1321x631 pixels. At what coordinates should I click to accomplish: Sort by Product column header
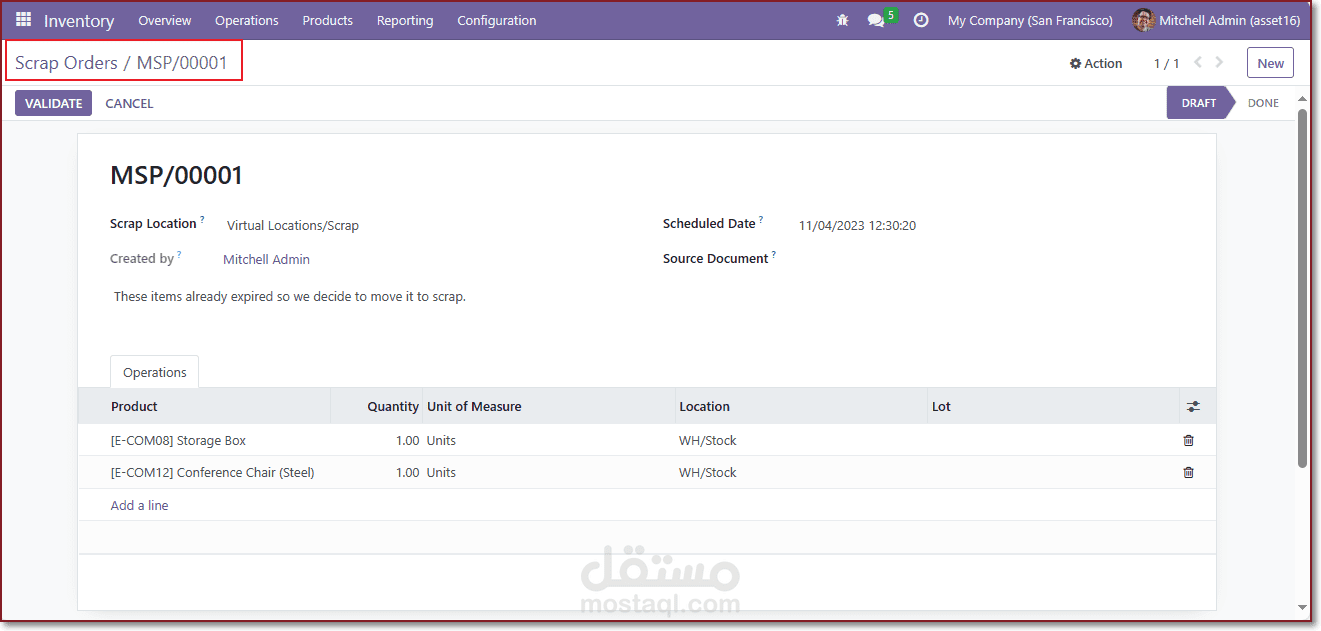[134, 407]
